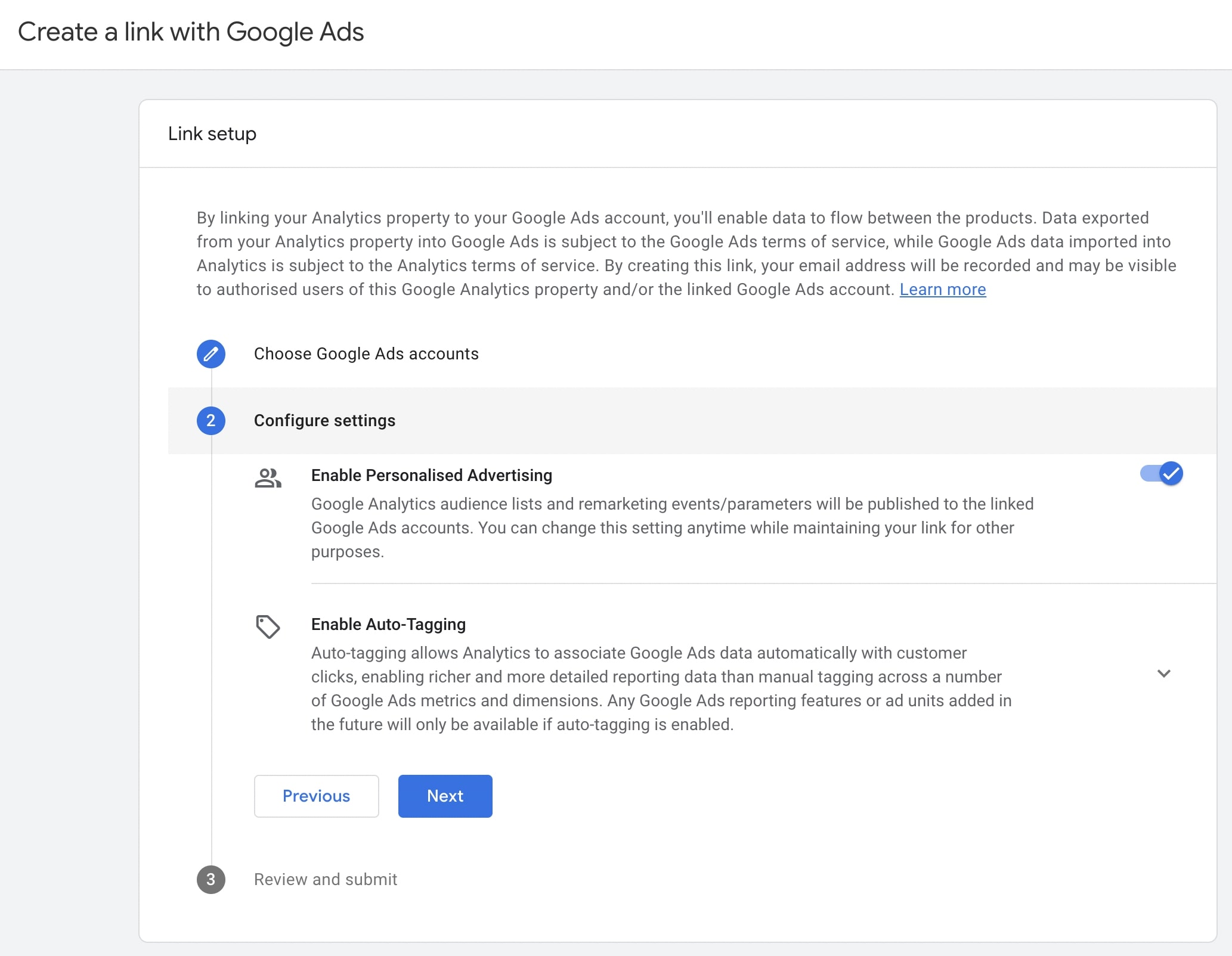Click the Link setup card title

coord(212,134)
